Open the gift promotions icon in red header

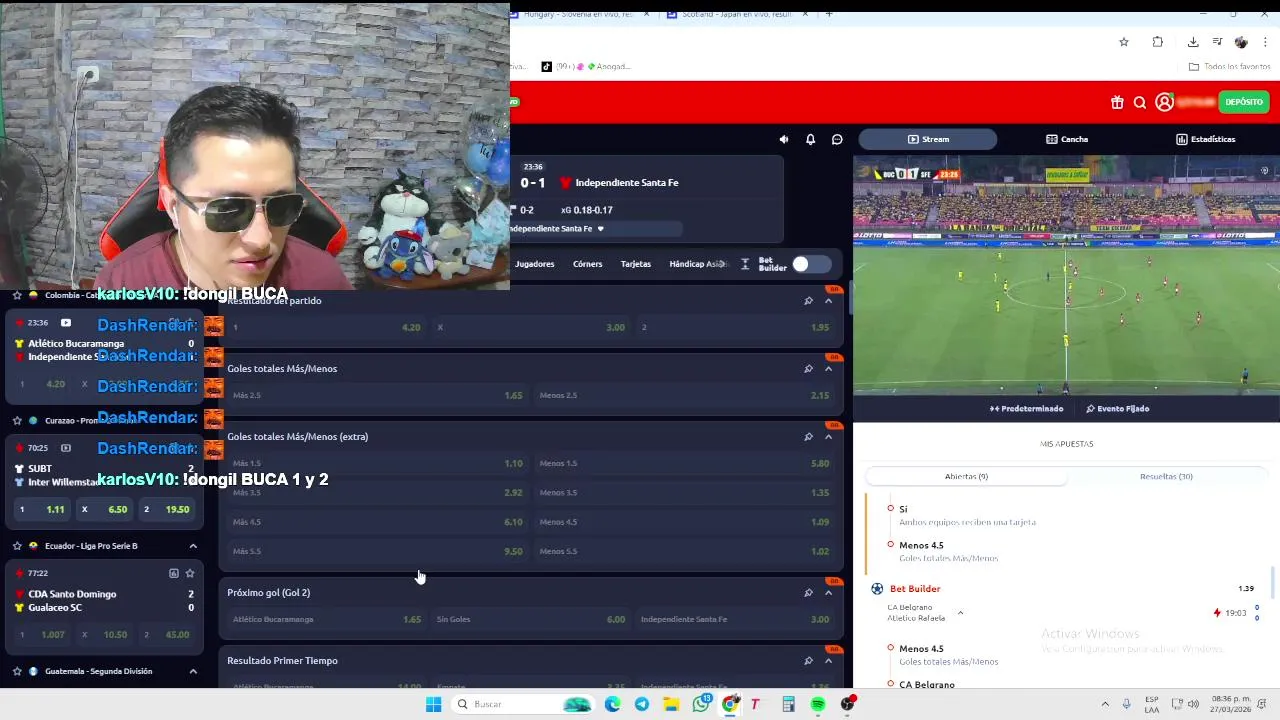1117,102
